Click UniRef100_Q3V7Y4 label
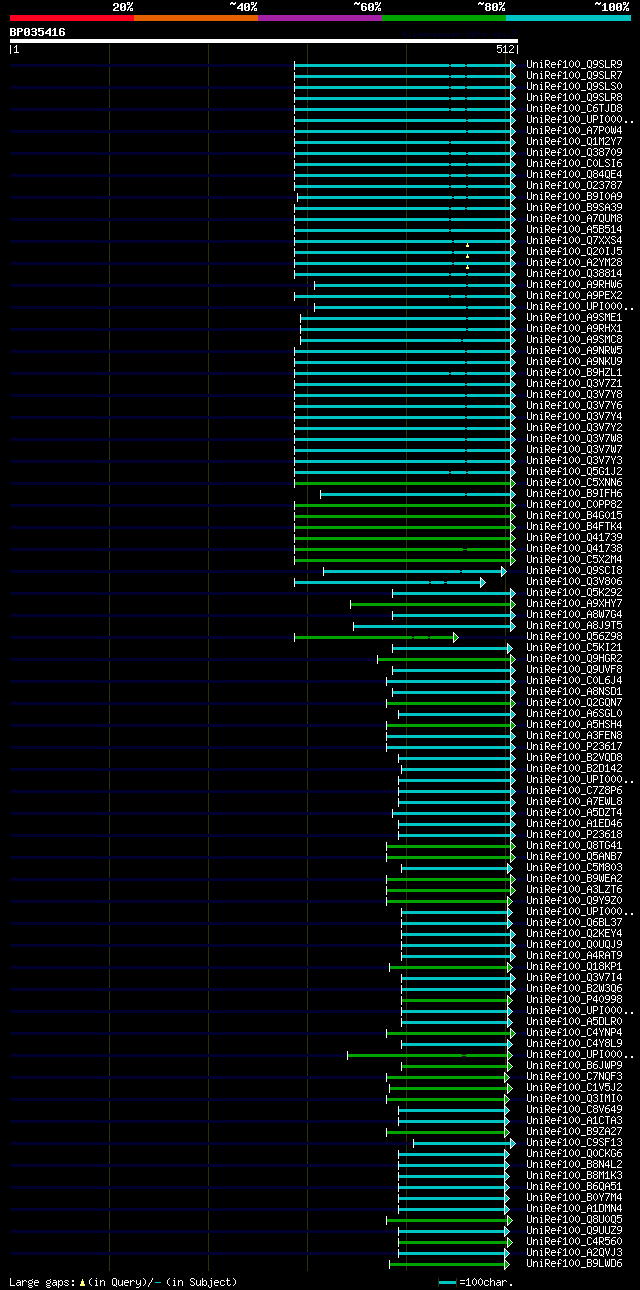The width and height of the screenshot is (640, 1290). [574, 416]
